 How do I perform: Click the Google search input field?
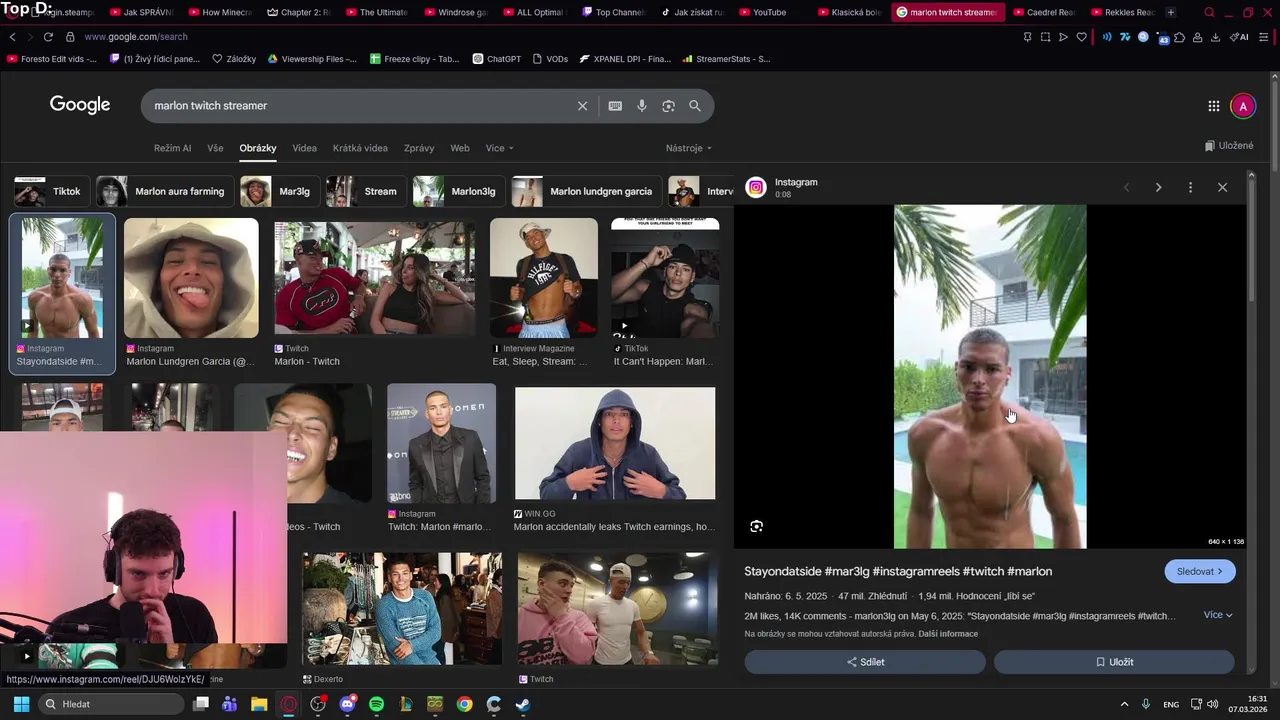[360, 106]
